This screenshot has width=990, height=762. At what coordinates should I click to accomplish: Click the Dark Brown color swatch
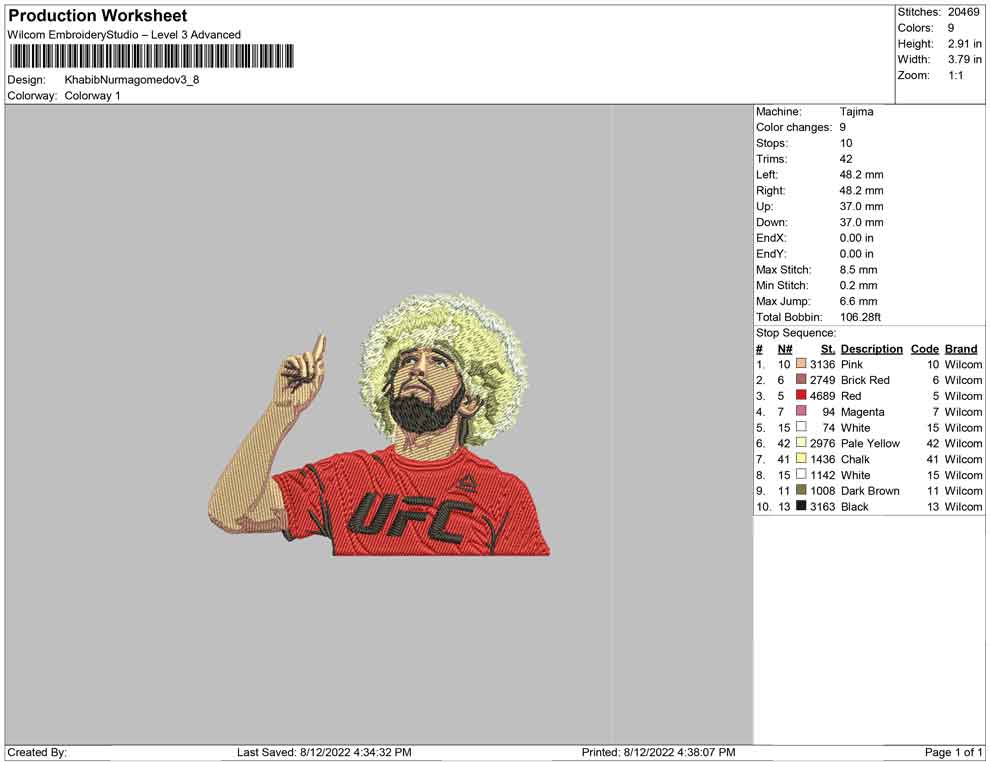pyautogui.click(x=801, y=490)
